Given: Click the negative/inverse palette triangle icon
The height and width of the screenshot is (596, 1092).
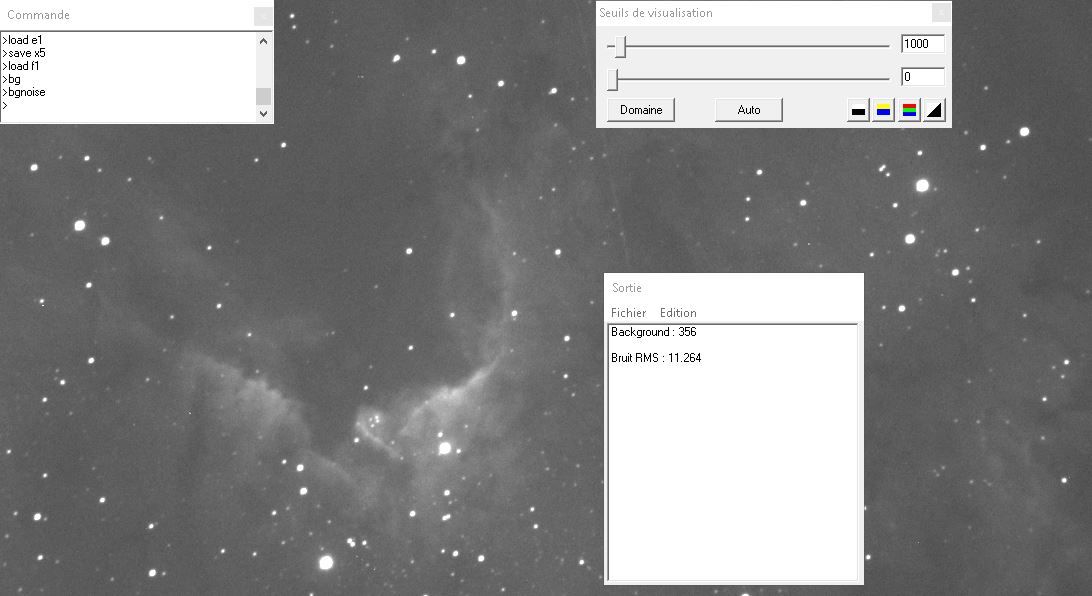Looking at the screenshot, I should [x=934, y=110].
